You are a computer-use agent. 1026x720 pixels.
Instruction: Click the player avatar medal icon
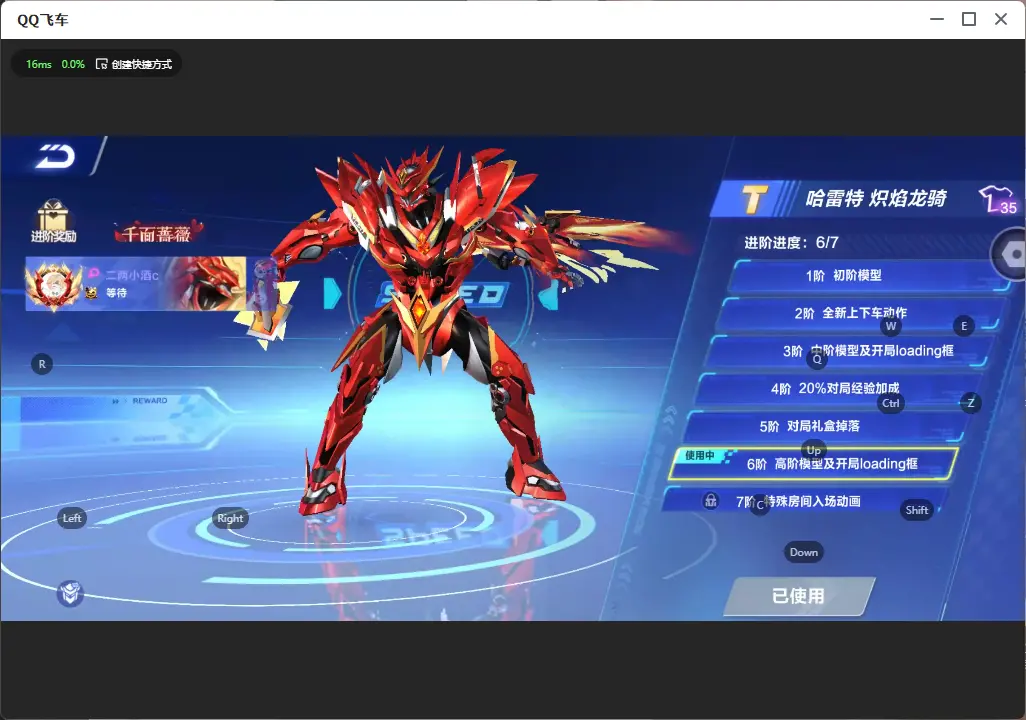53,284
